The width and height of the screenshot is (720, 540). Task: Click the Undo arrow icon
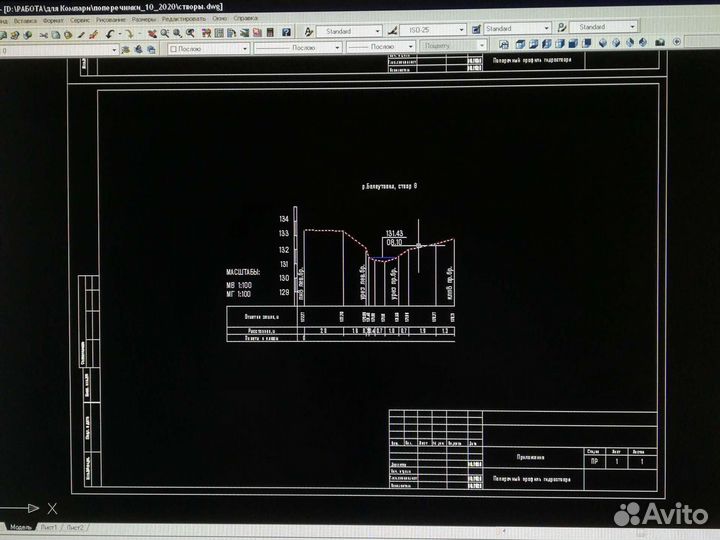click(x=110, y=34)
